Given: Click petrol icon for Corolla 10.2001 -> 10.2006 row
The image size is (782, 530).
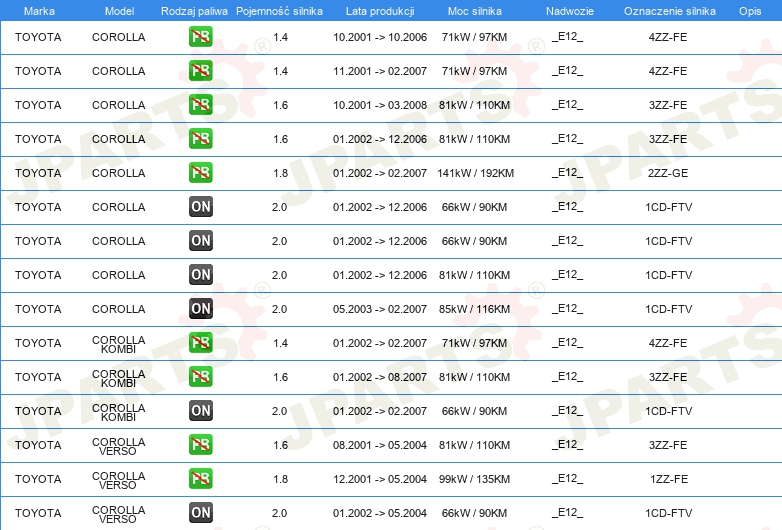Looking at the screenshot, I should coord(200,37).
